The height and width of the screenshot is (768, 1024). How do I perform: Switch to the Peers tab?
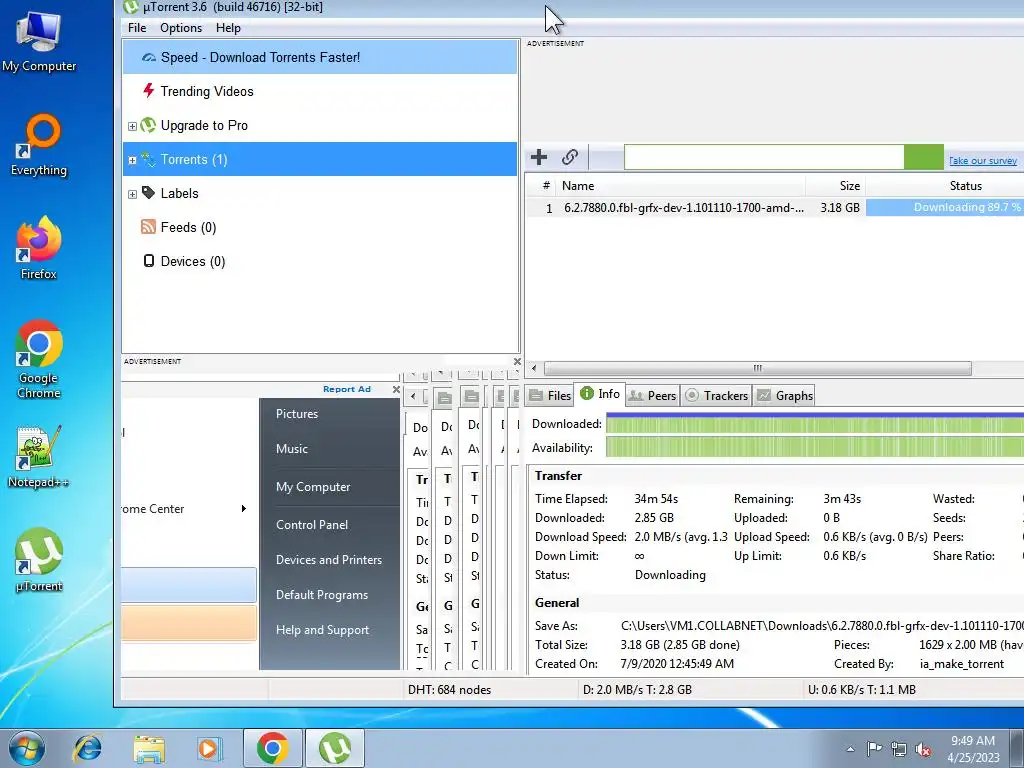(652, 395)
